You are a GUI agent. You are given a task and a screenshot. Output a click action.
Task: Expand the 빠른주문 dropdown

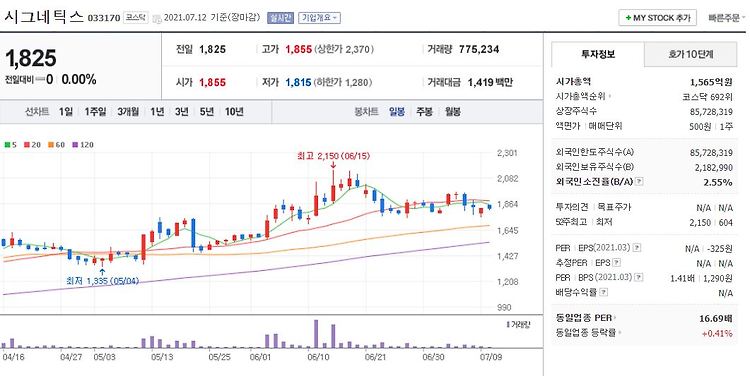[727, 18]
